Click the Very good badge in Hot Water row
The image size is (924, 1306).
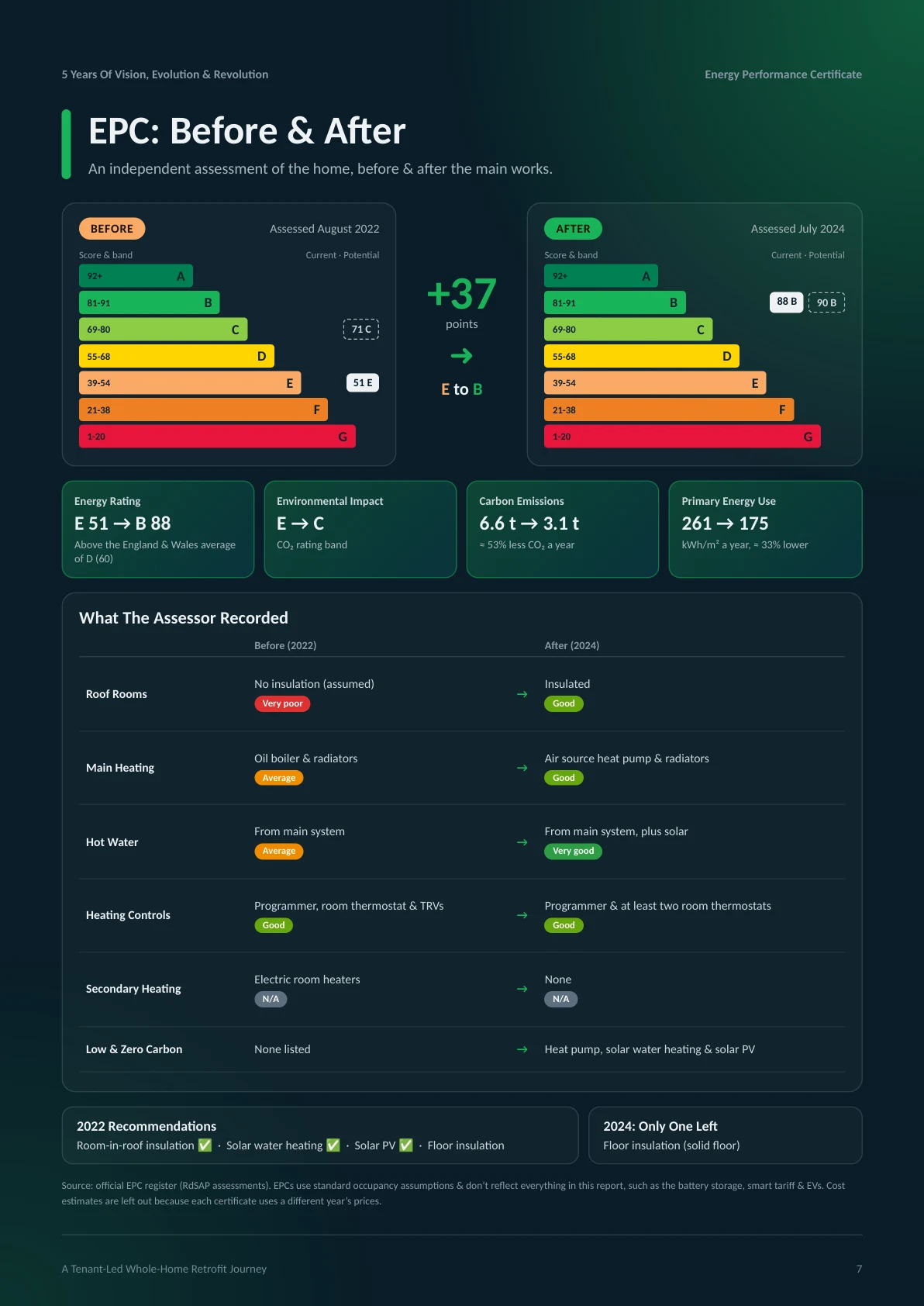(x=573, y=851)
